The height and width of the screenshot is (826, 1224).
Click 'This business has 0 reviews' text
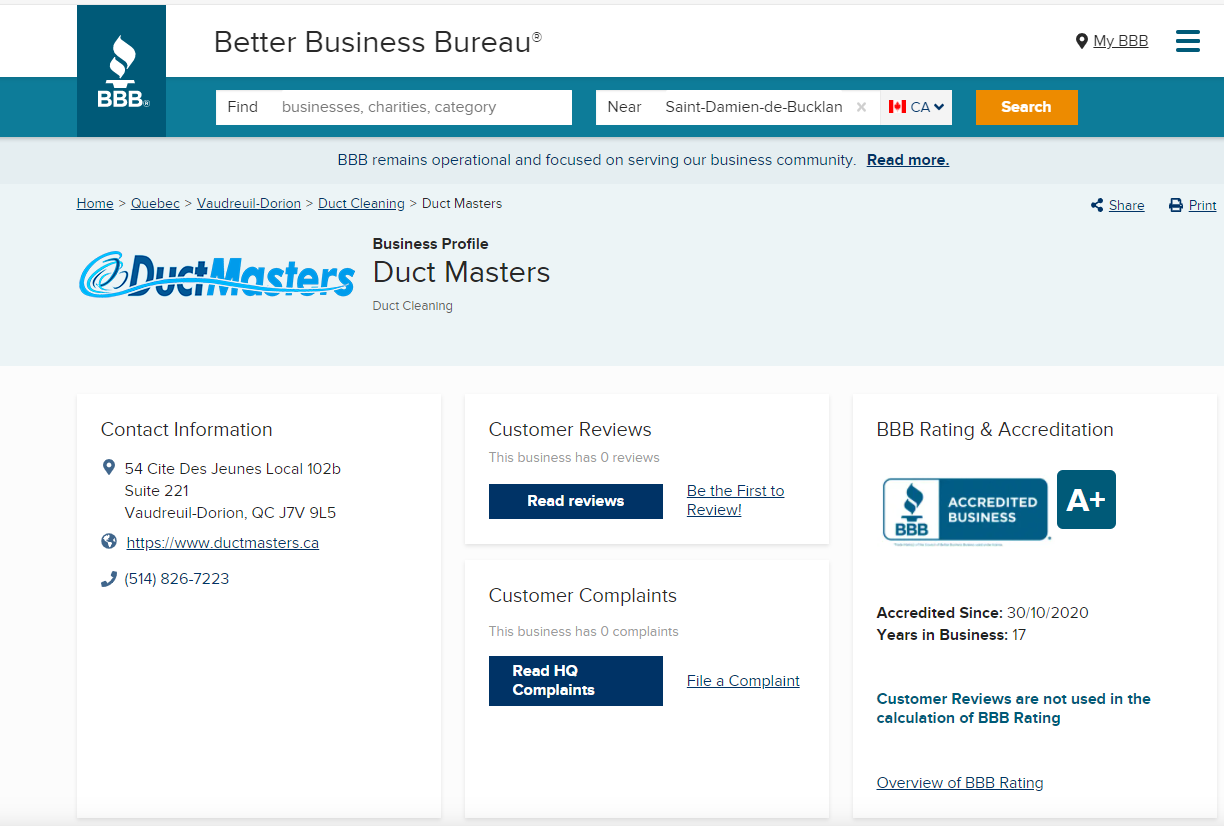(574, 458)
